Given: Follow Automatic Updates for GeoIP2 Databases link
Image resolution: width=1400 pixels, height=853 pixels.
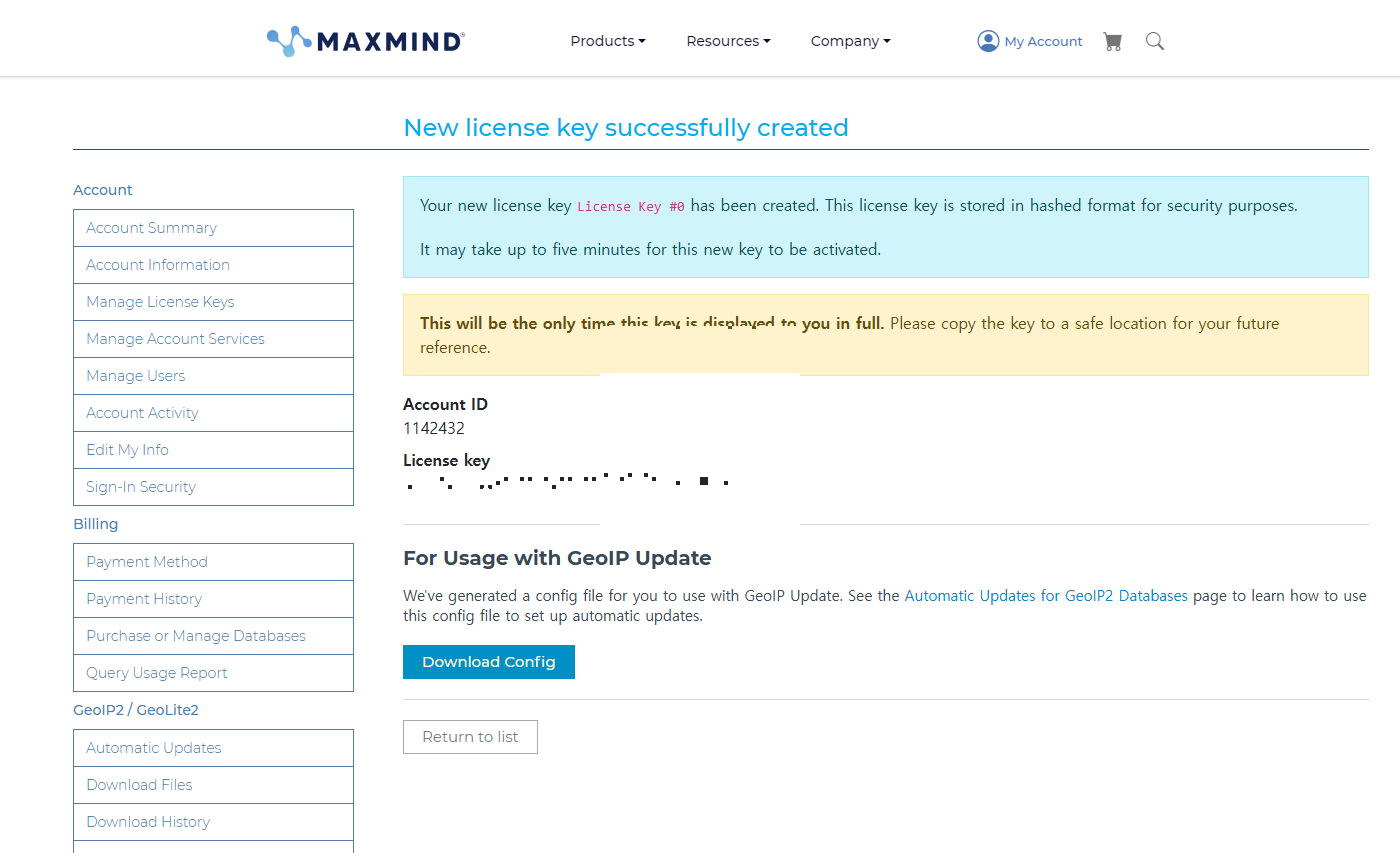Looking at the screenshot, I should tap(1046, 596).
